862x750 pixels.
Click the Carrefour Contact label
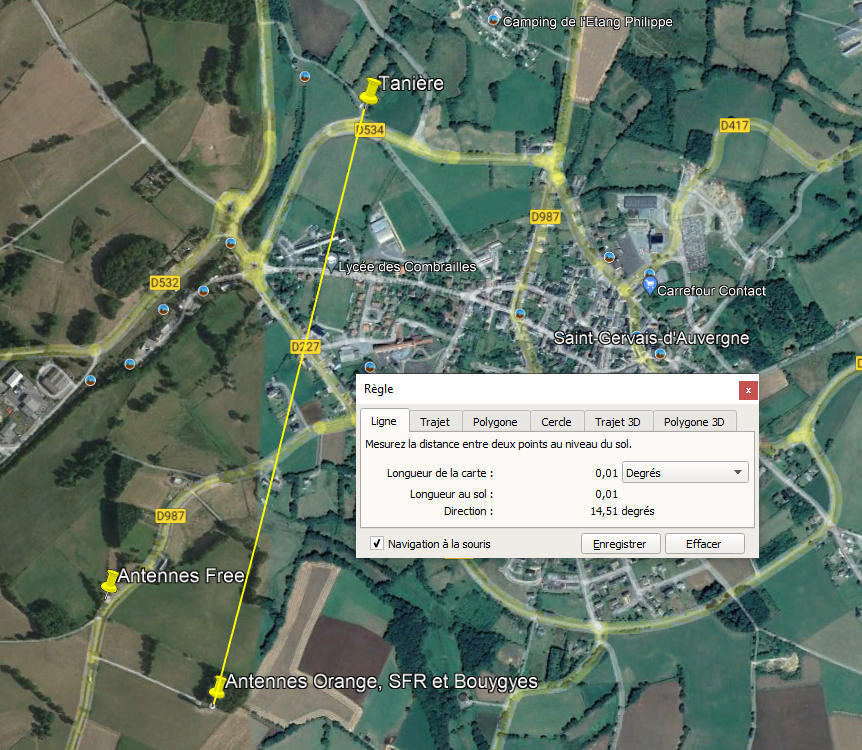tap(711, 290)
